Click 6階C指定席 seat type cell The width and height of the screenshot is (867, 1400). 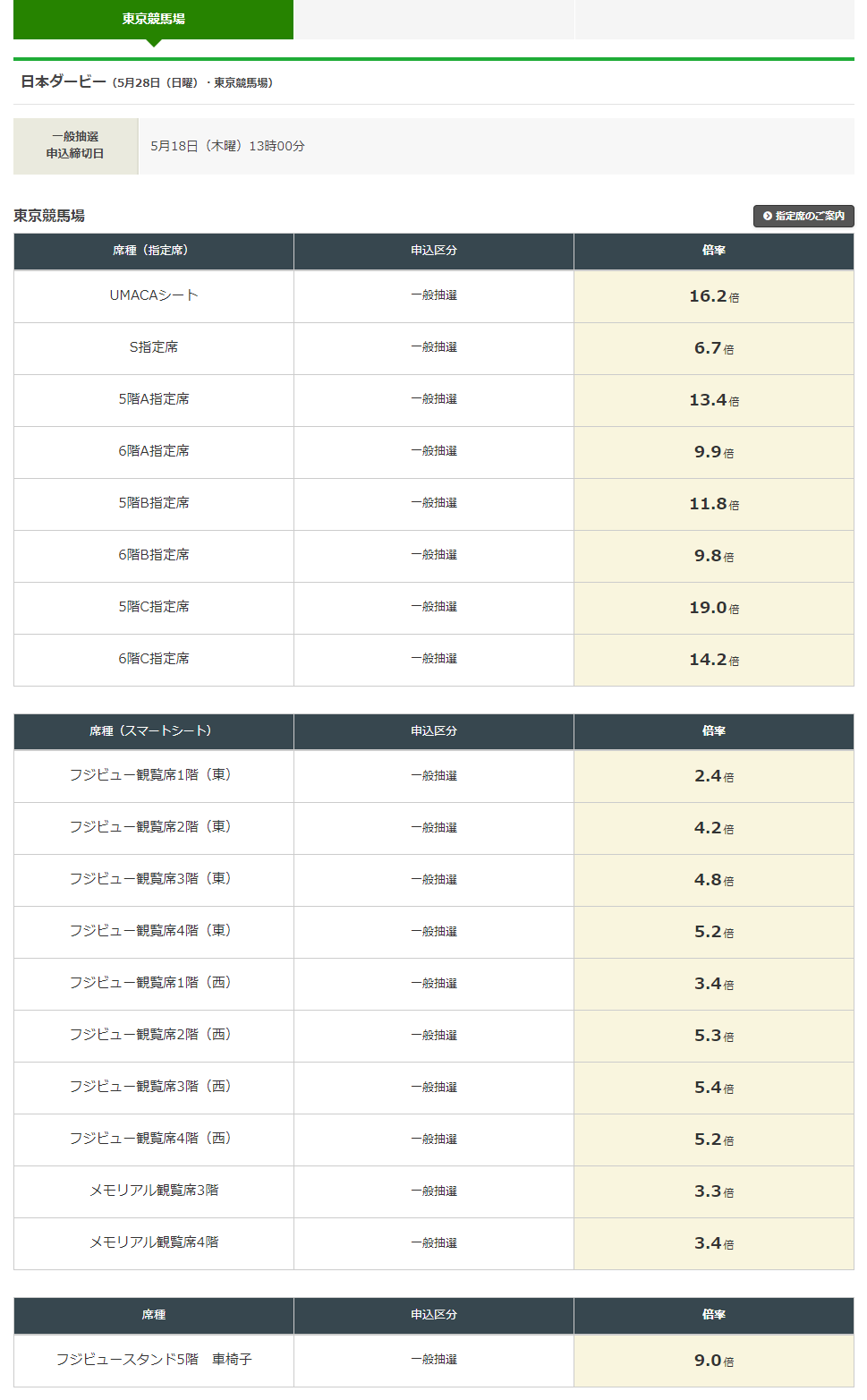tap(154, 660)
